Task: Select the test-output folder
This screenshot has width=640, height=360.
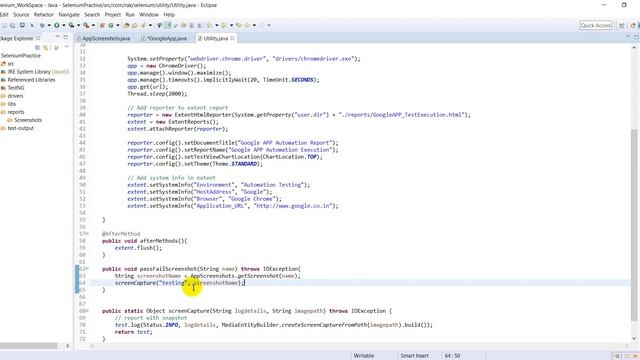Action: pos(18,128)
